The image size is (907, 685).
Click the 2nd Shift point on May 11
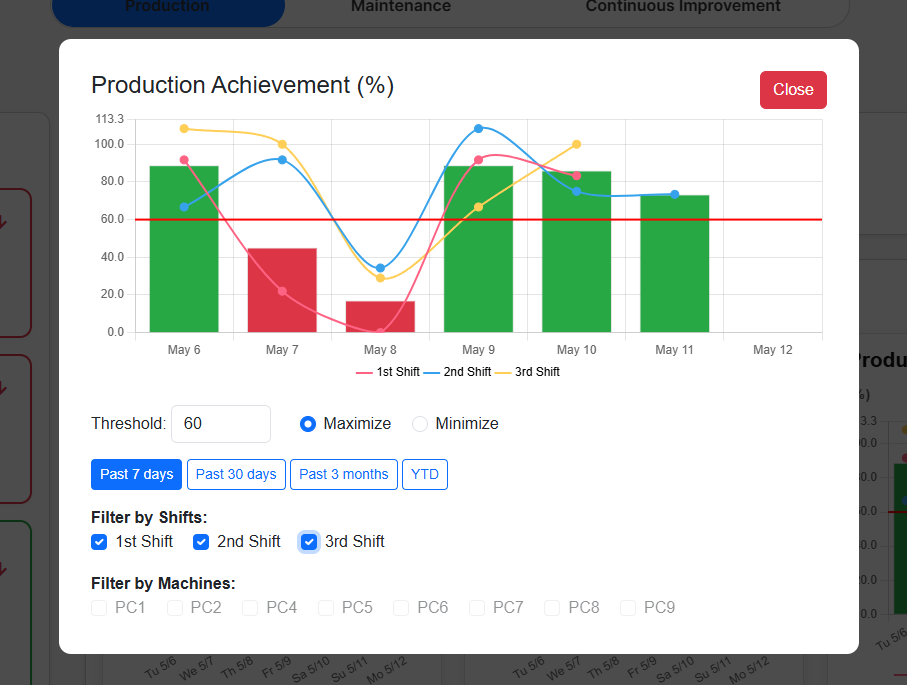[x=674, y=194]
